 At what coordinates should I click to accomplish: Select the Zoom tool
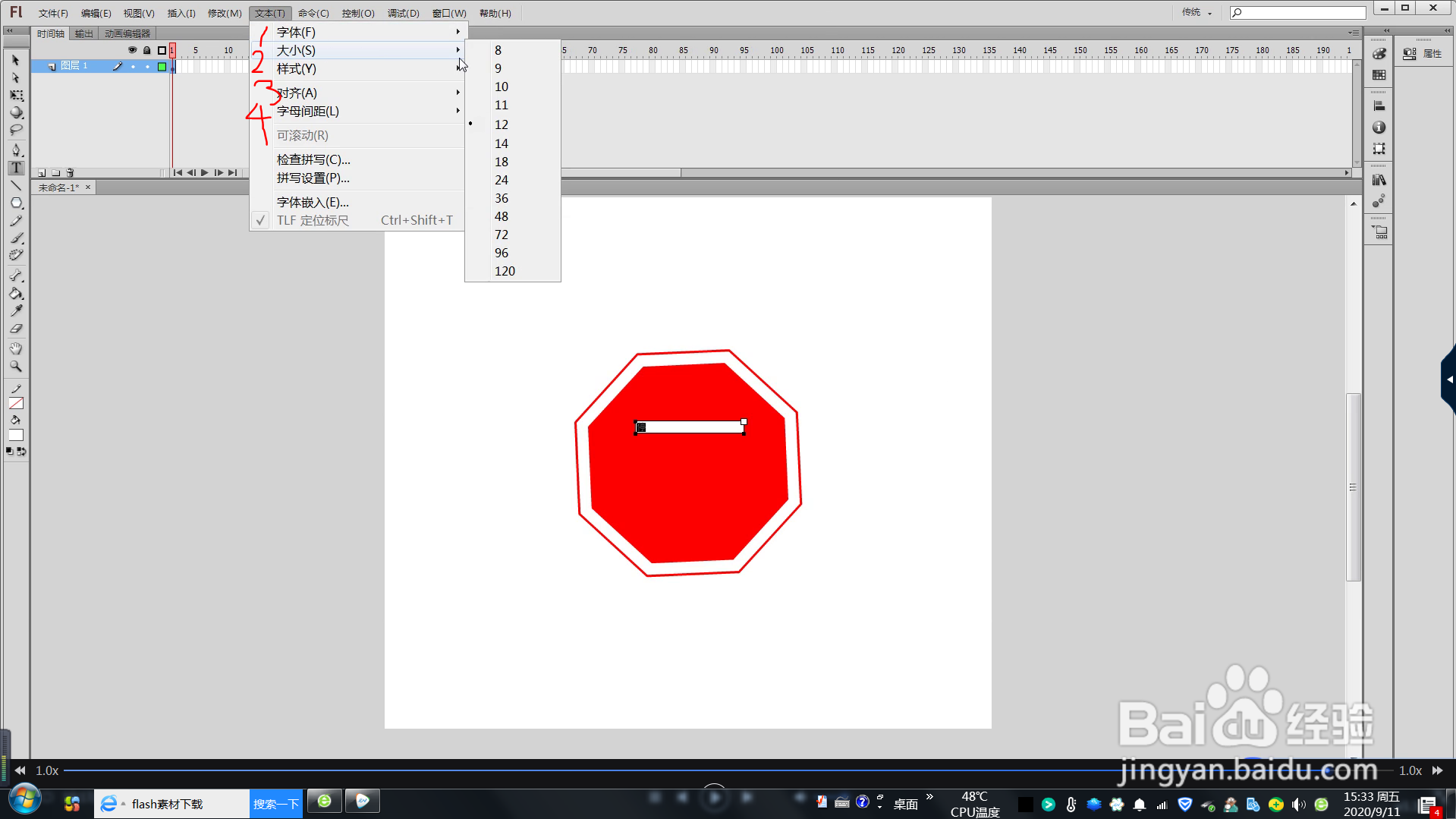(x=16, y=366)
